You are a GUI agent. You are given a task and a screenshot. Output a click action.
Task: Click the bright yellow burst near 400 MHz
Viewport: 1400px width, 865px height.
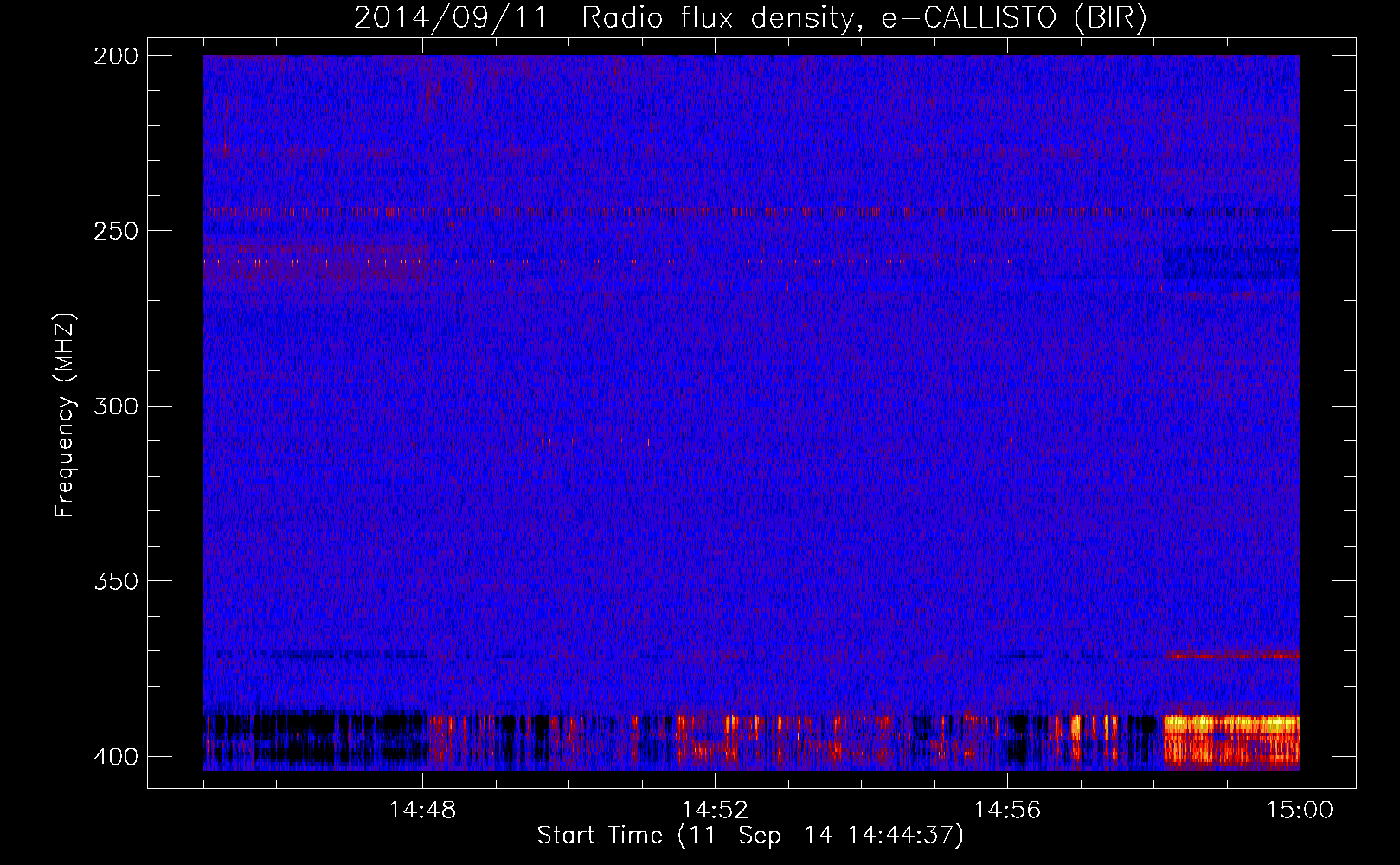(1231, 741)
